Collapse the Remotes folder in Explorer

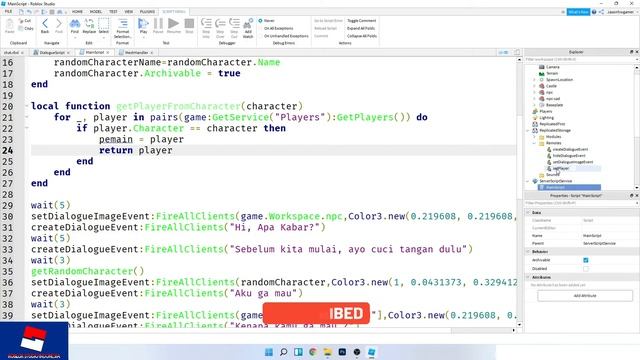534,143
